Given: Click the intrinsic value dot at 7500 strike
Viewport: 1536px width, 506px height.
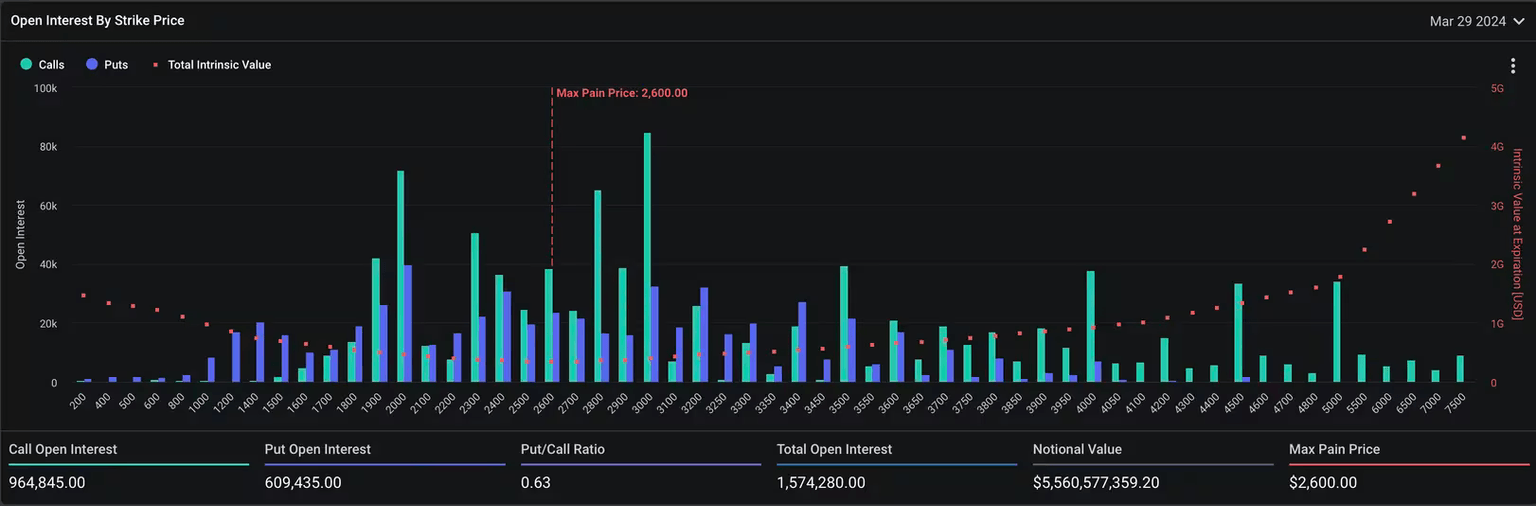Looking at the screenshot, I should (x=1463, y=138).
